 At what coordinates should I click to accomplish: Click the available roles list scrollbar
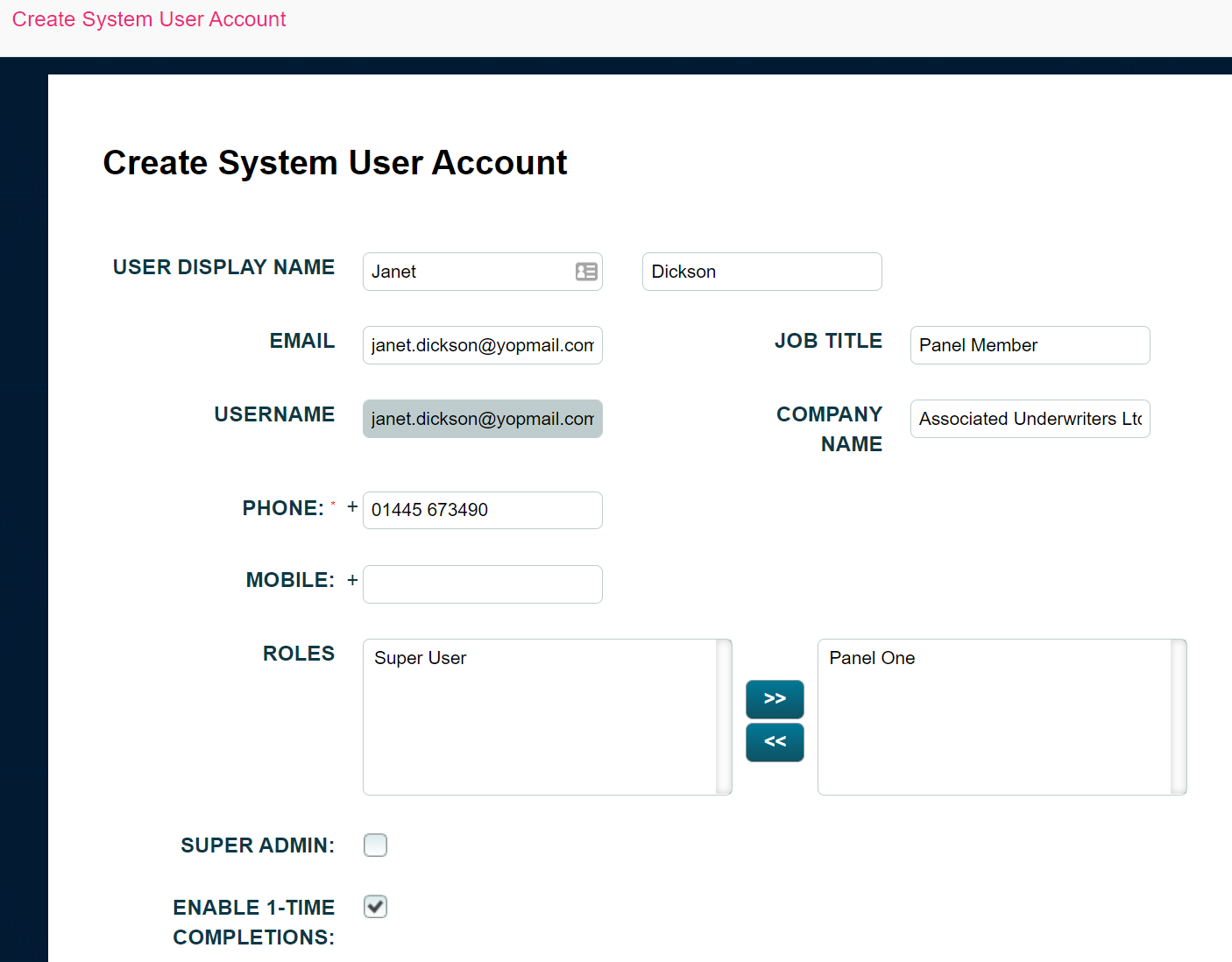coord(724,717)
